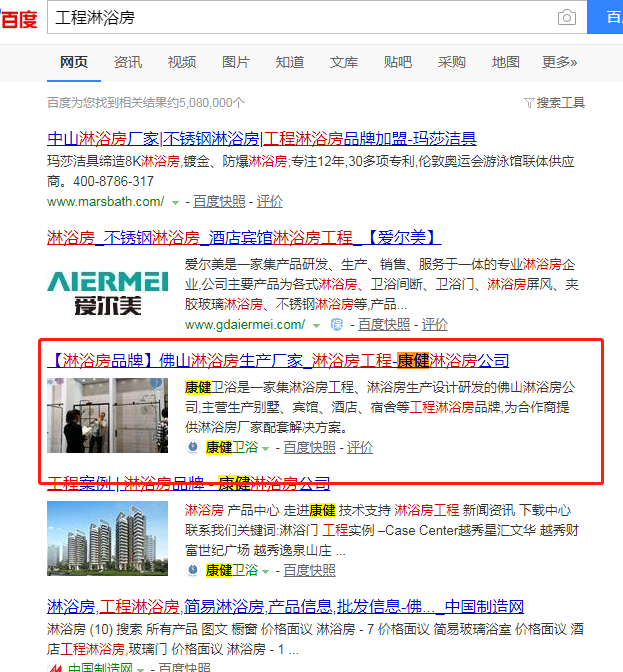Click the 康健卫浴 source name above 工程案例
The height and width of the screenshot is (672, 623).
[232, 447]
